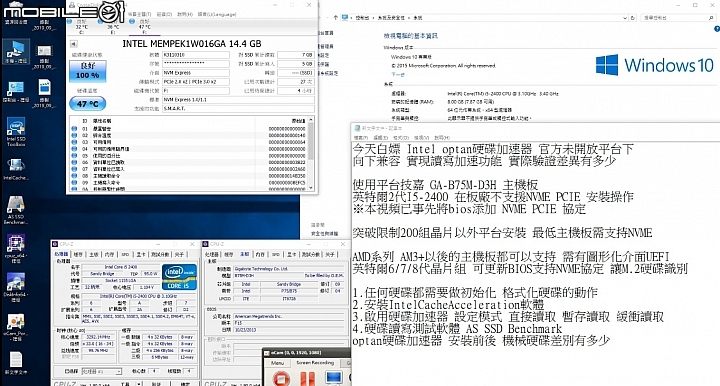
Task: Launch the IntelCache desktop shortcut
Action: (x=16, y=169)
